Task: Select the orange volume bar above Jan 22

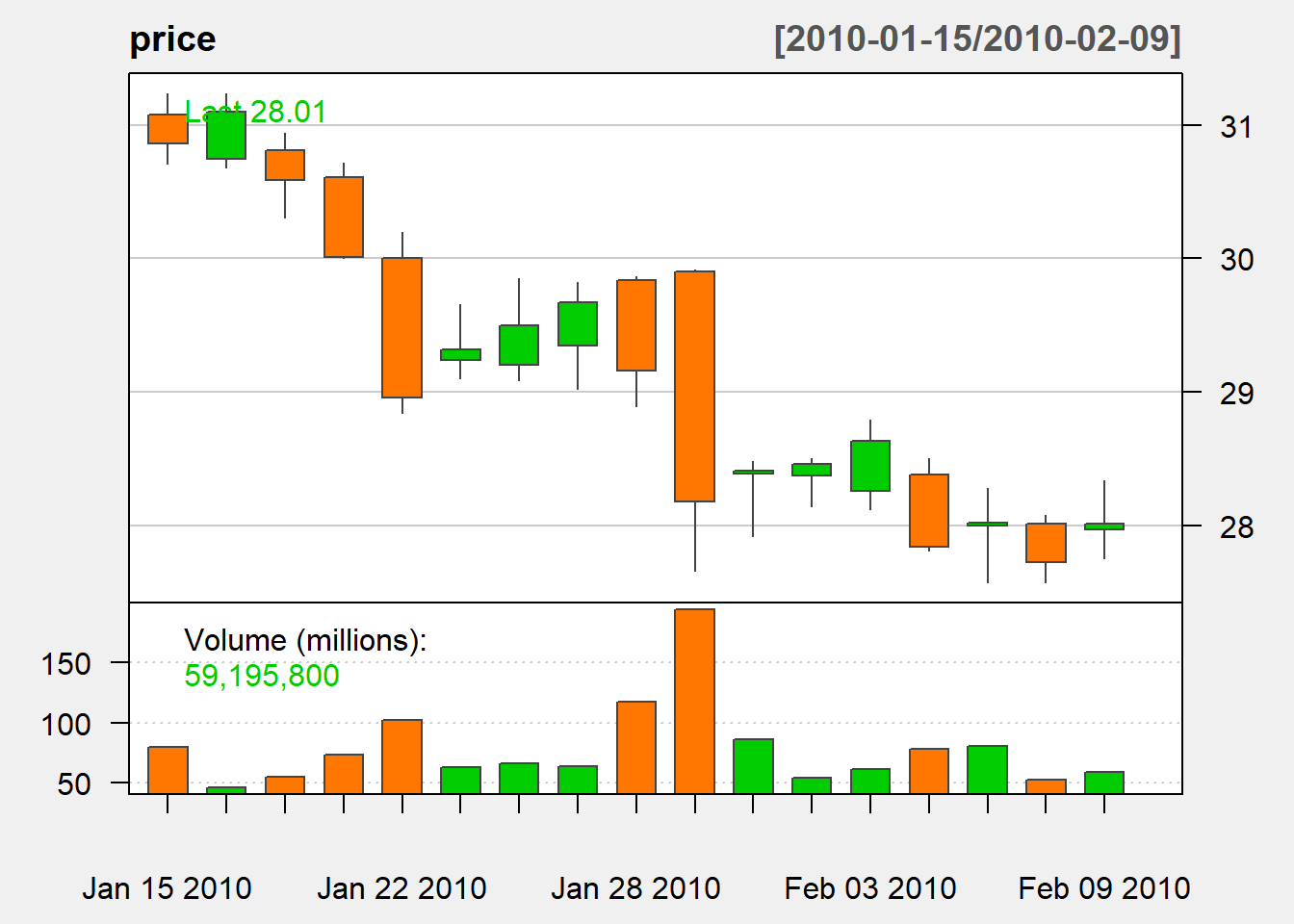Action: (x=401, y=757)
